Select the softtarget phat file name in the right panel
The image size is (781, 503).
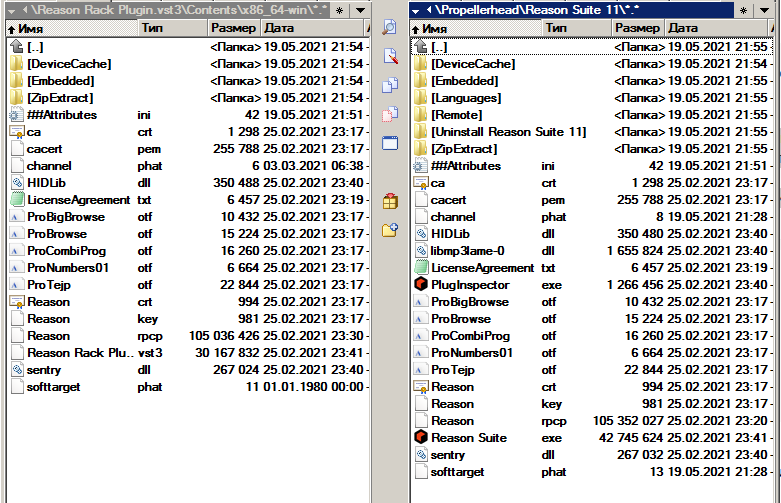[457, 472]
